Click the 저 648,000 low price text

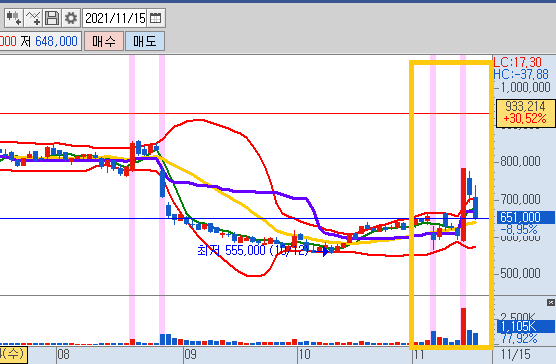(x=49, y=41)
